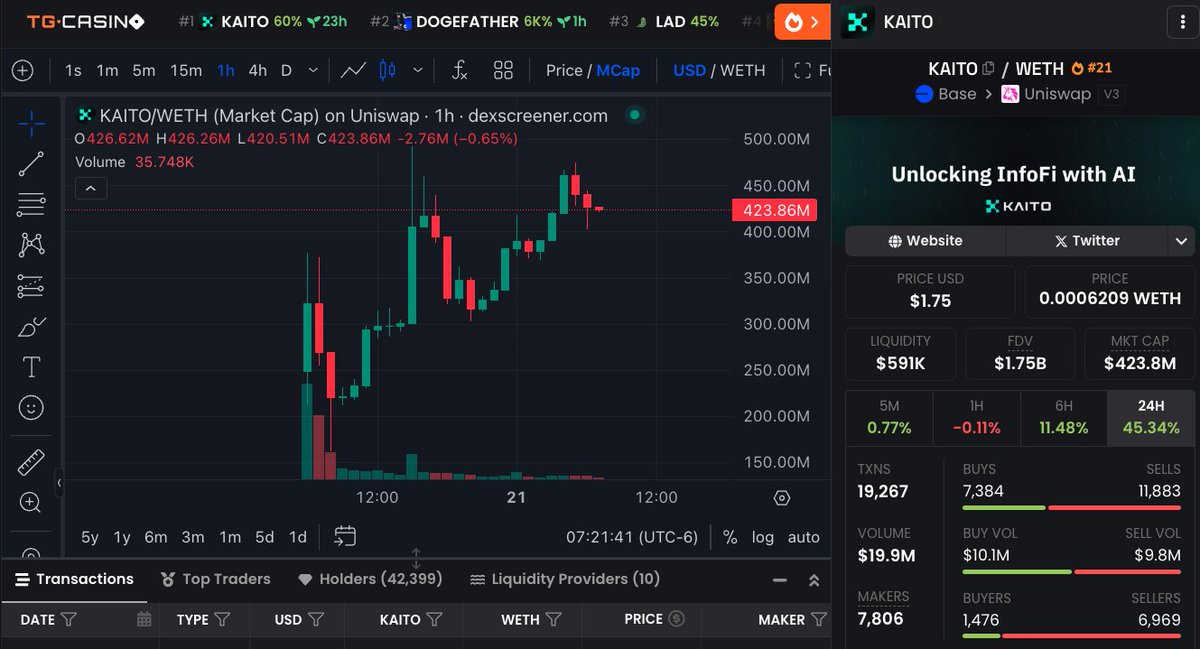This screenshot has width=1200, height=649.
Task: Select the 24H stats period
Action: click(x=1151, y=417)
